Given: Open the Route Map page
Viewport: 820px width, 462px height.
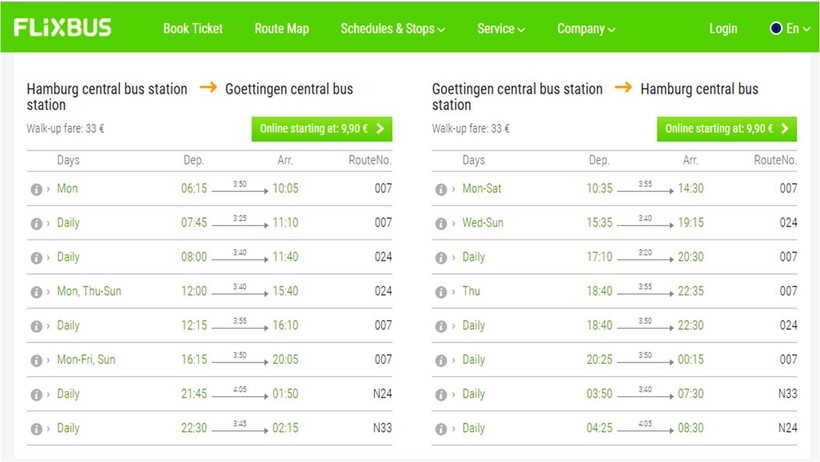Looking at the screenshot, I should [282, 29].
